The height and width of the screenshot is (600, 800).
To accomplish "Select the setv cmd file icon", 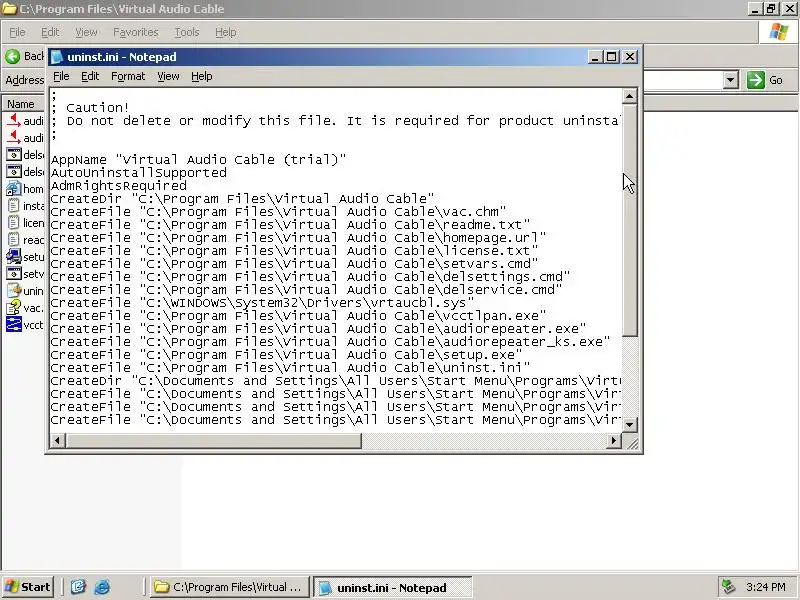I will [14, 274].
